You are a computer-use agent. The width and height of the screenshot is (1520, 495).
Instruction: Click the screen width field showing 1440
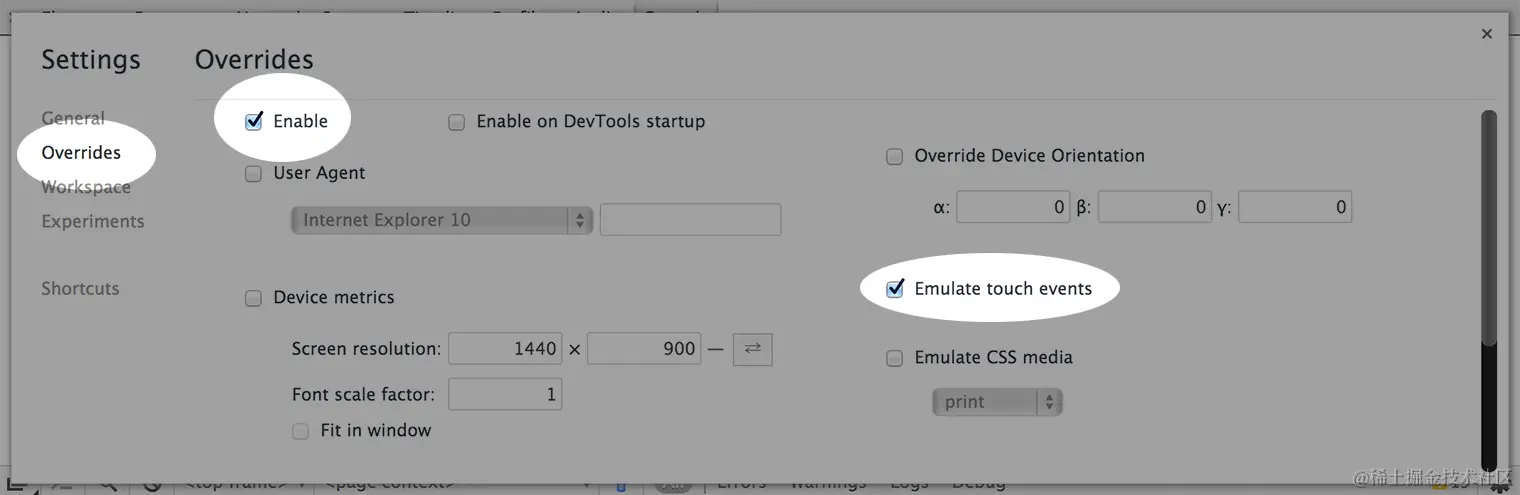pyautogui.click(x=505, y=348)
